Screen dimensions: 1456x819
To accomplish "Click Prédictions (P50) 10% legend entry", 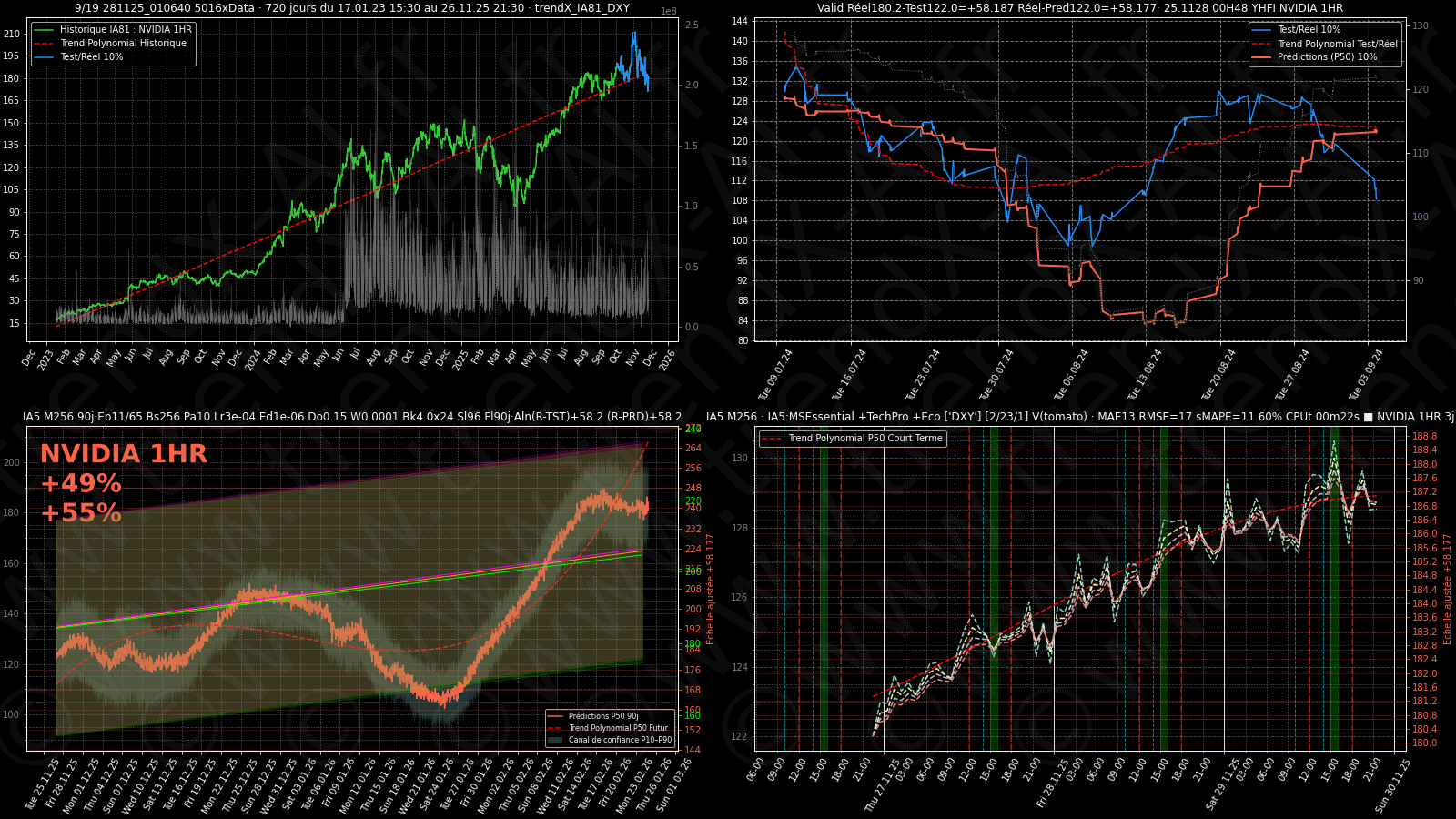I will (1327, 57).
